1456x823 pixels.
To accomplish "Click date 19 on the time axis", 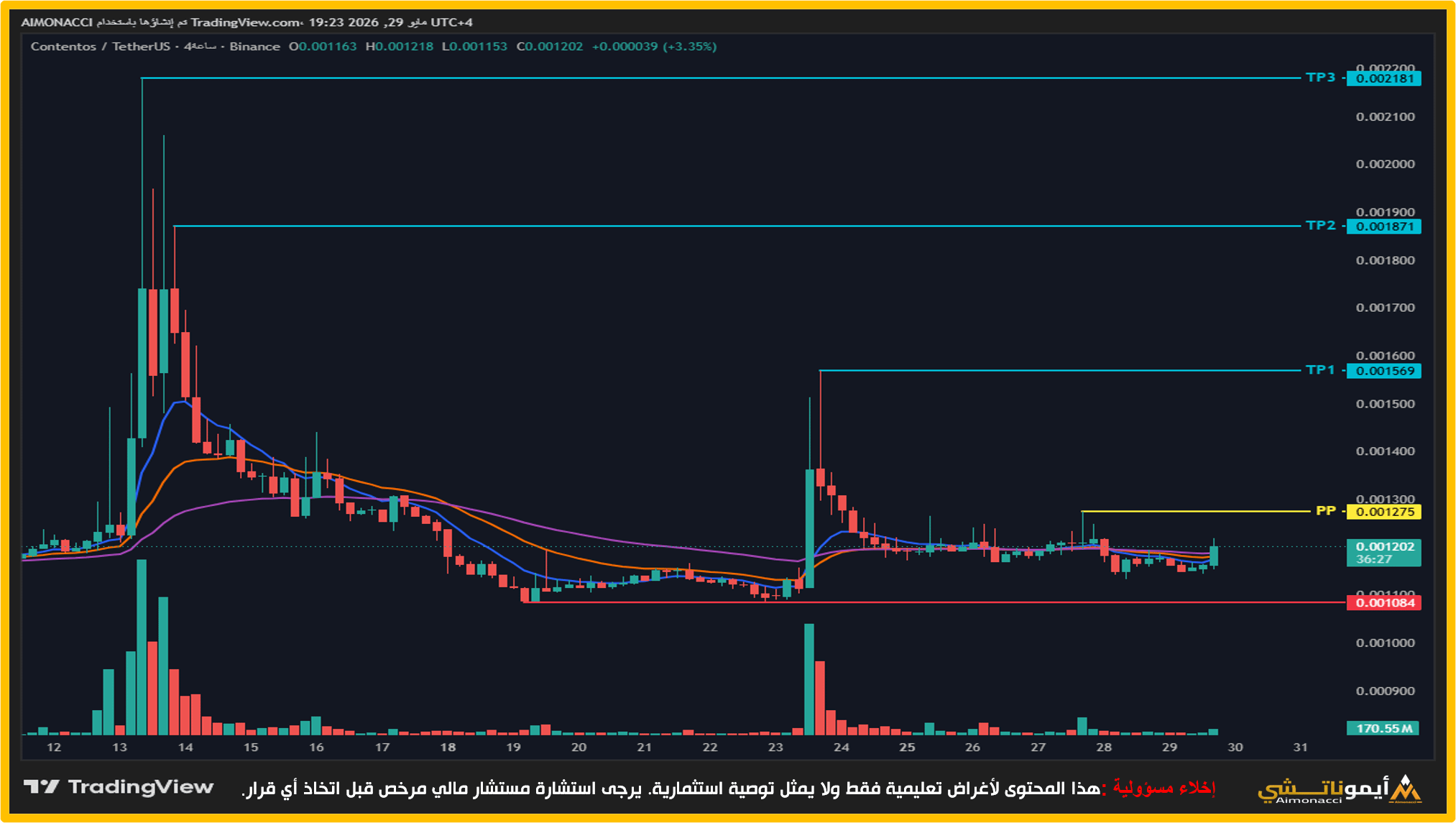I will (x=513, y=747).
